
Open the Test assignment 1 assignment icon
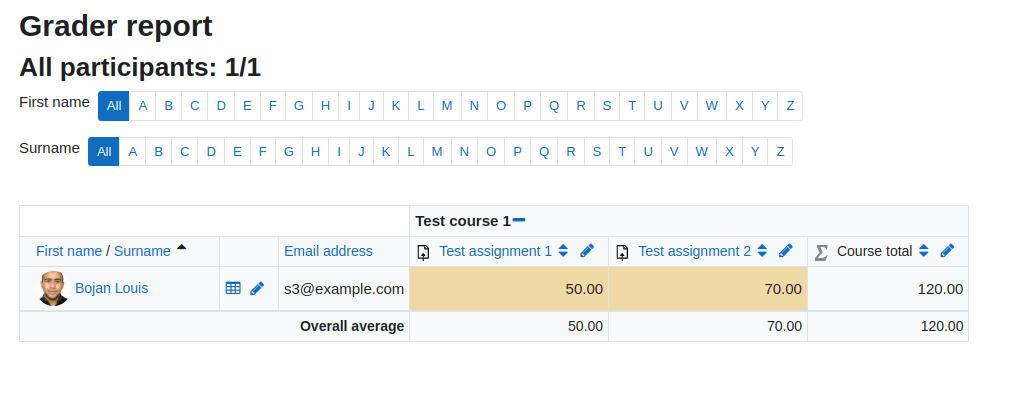424,252
